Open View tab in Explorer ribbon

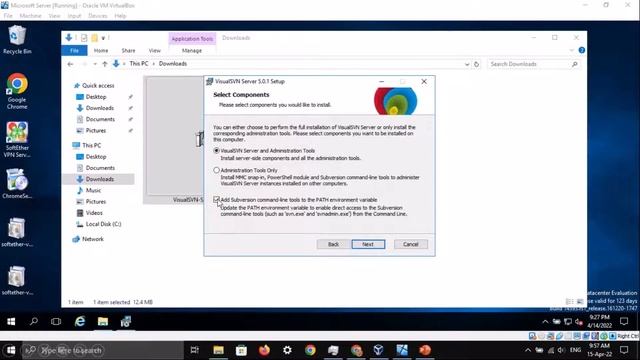coord(154,51)
